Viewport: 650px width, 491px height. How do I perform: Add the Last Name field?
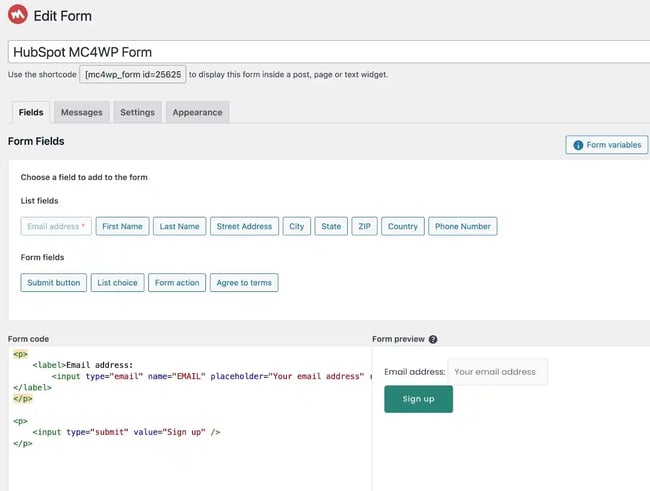pyautogui.click(x=179, y=226)
